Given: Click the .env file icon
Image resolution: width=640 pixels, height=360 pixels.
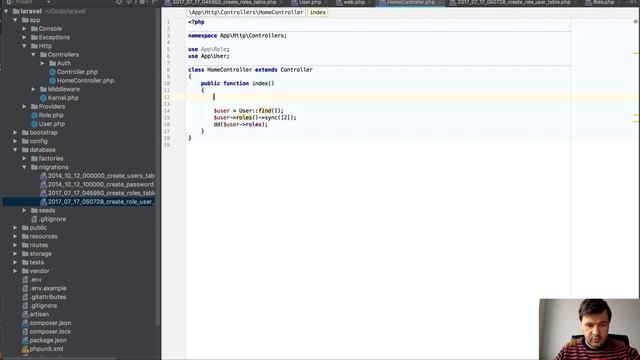Looking at the screenshot, I should click(25, 280).
